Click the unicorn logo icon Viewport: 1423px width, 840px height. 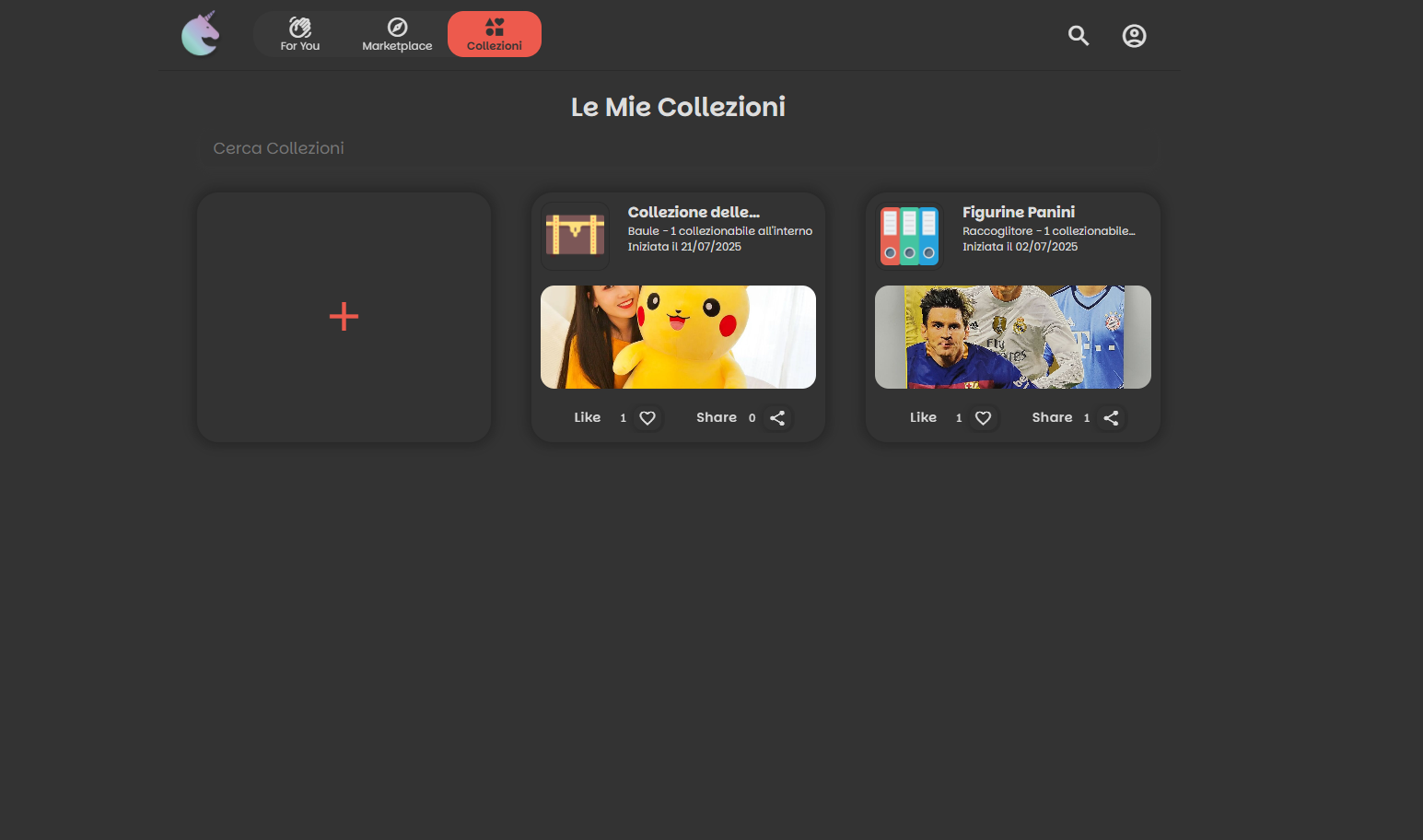201,34
